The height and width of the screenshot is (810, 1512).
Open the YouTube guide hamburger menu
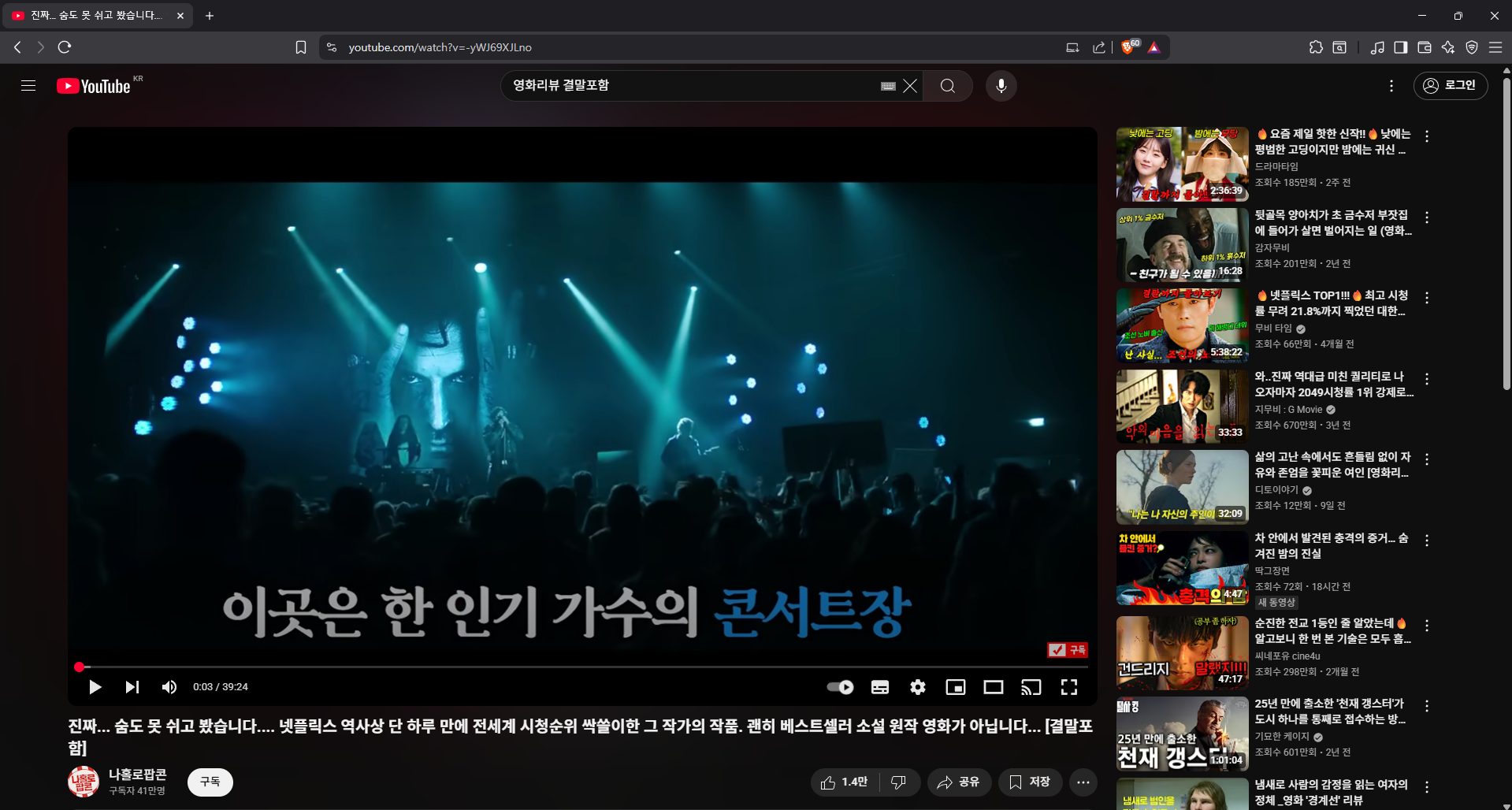point(28,86)
